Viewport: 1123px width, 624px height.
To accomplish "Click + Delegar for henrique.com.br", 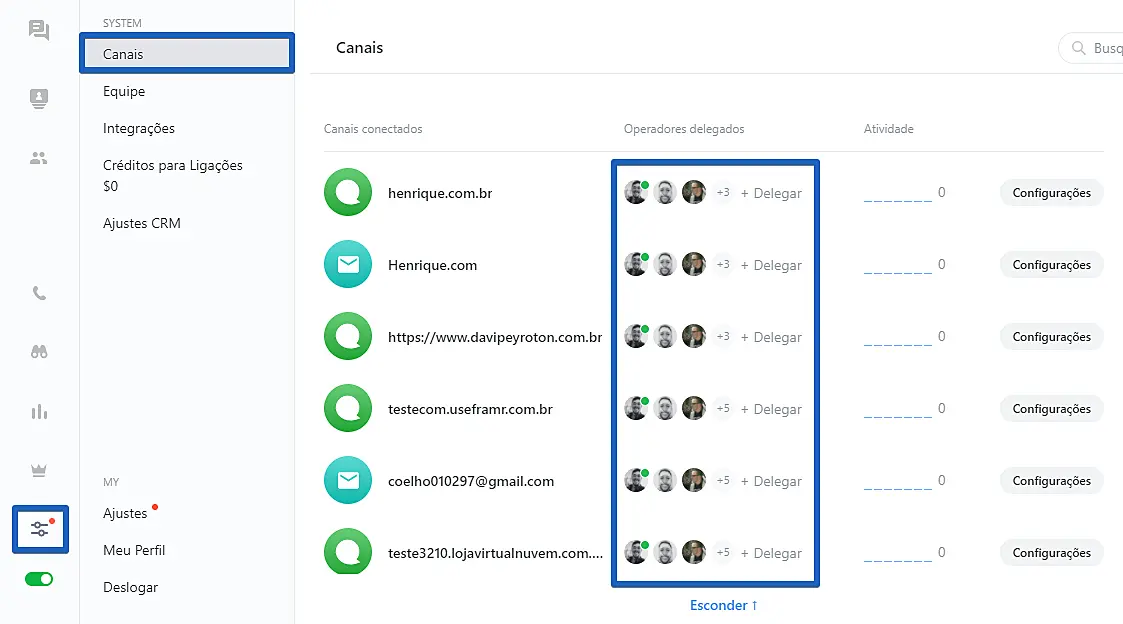I will point(771,193).
